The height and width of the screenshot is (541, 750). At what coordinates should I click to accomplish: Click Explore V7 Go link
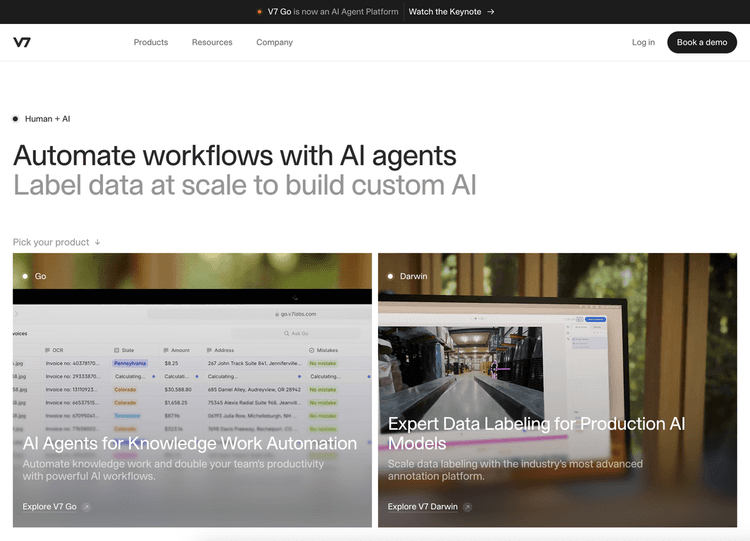(x=50, y=507)
